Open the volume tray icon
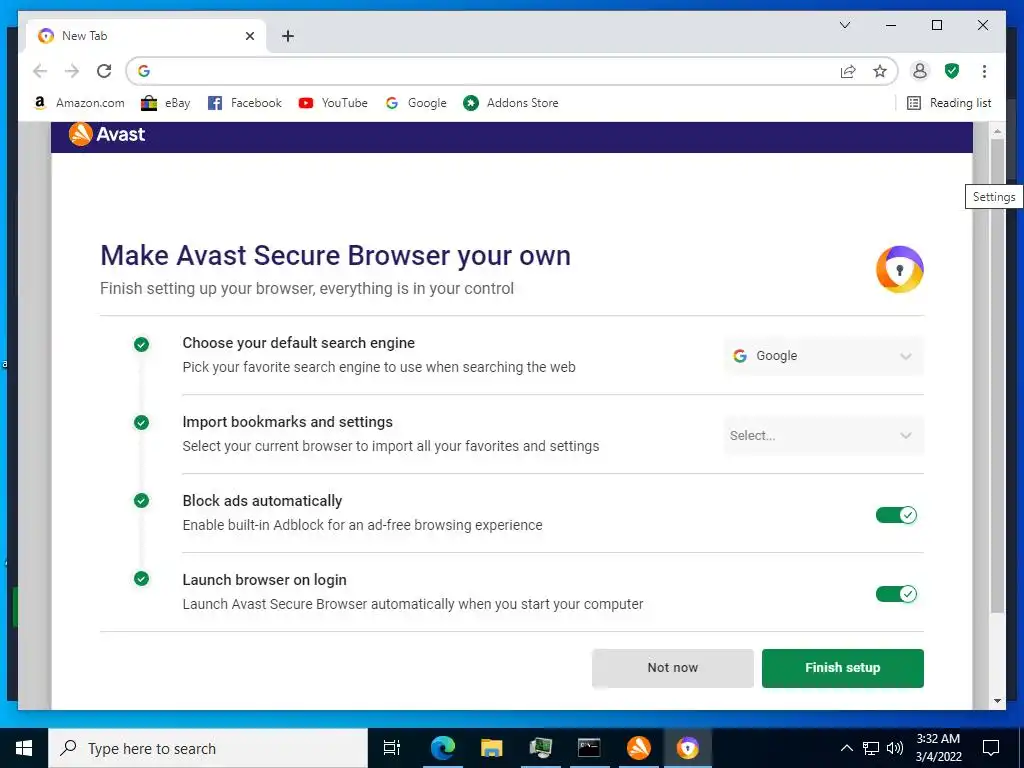 [x=894, y=748]
